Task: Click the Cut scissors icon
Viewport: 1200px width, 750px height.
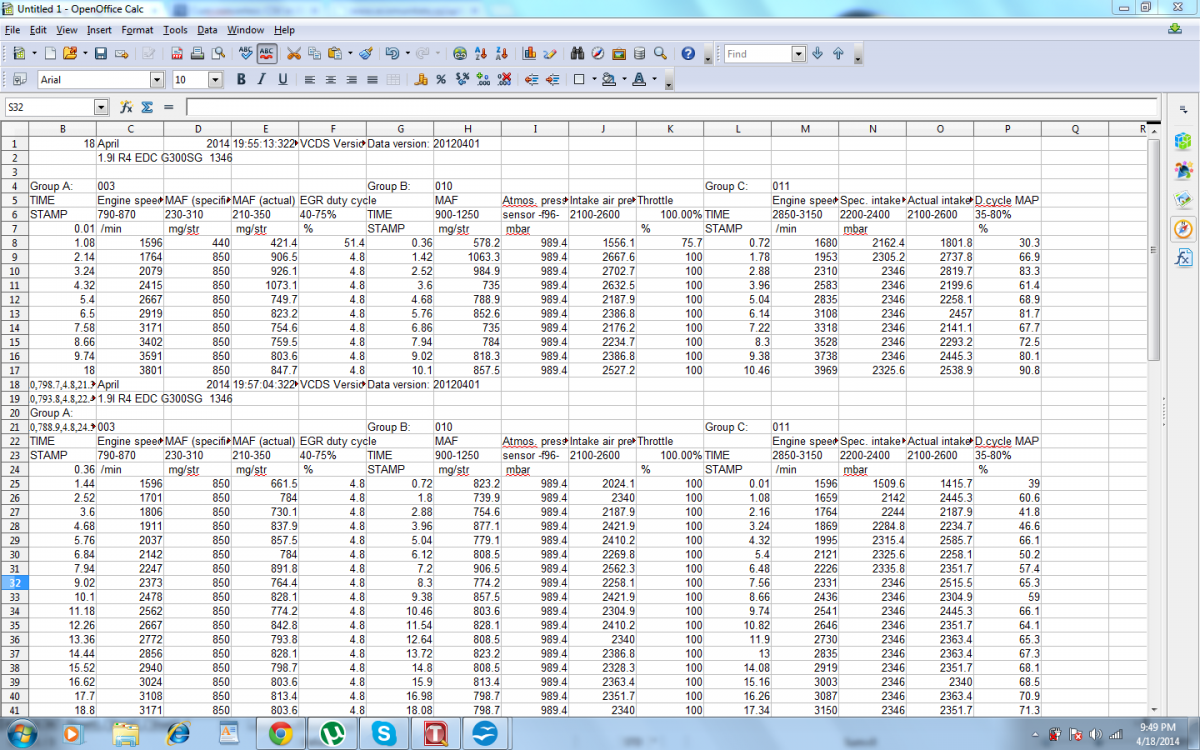Action: (x=294, y=53)
